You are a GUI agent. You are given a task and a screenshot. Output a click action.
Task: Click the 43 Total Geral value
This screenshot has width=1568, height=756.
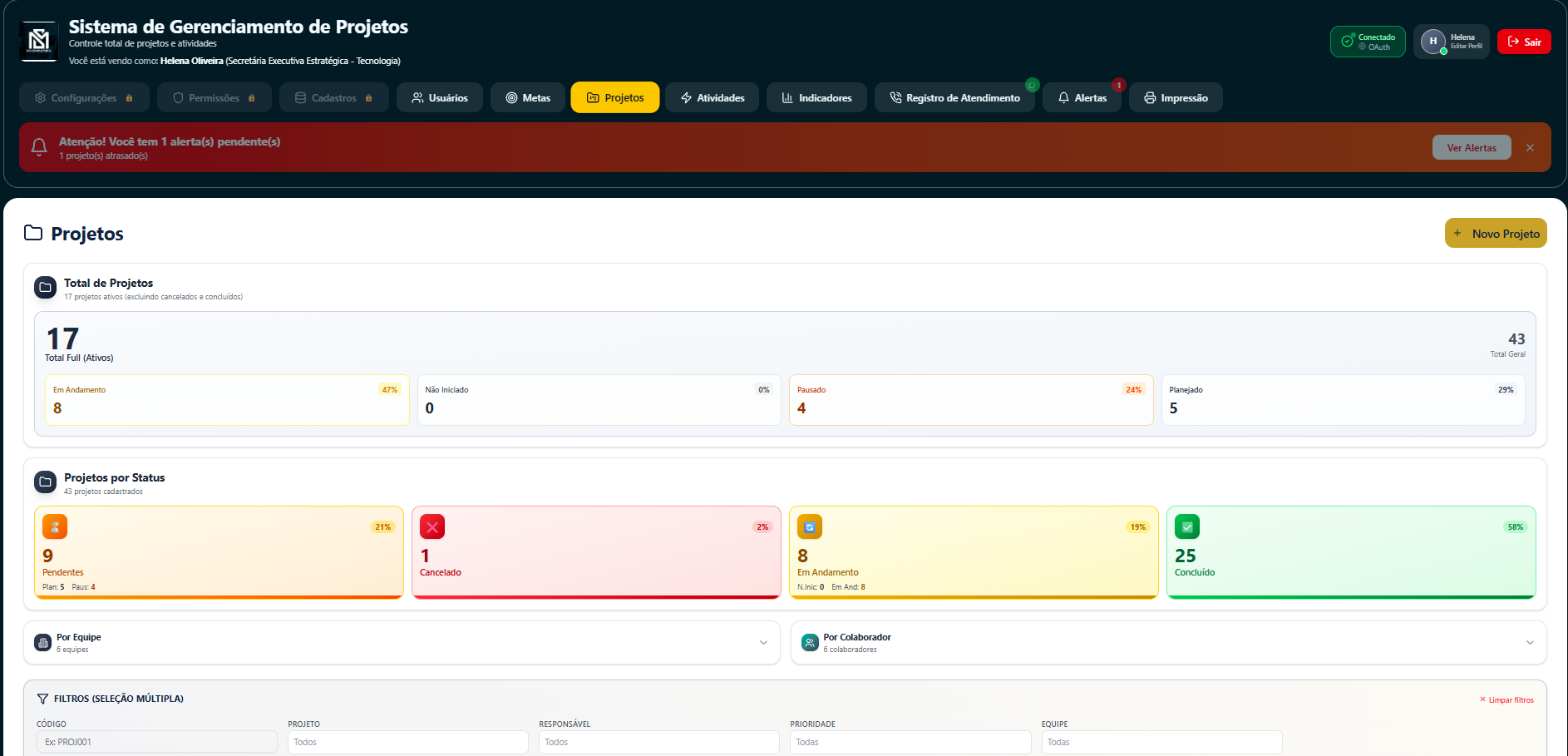point(1516,339)
